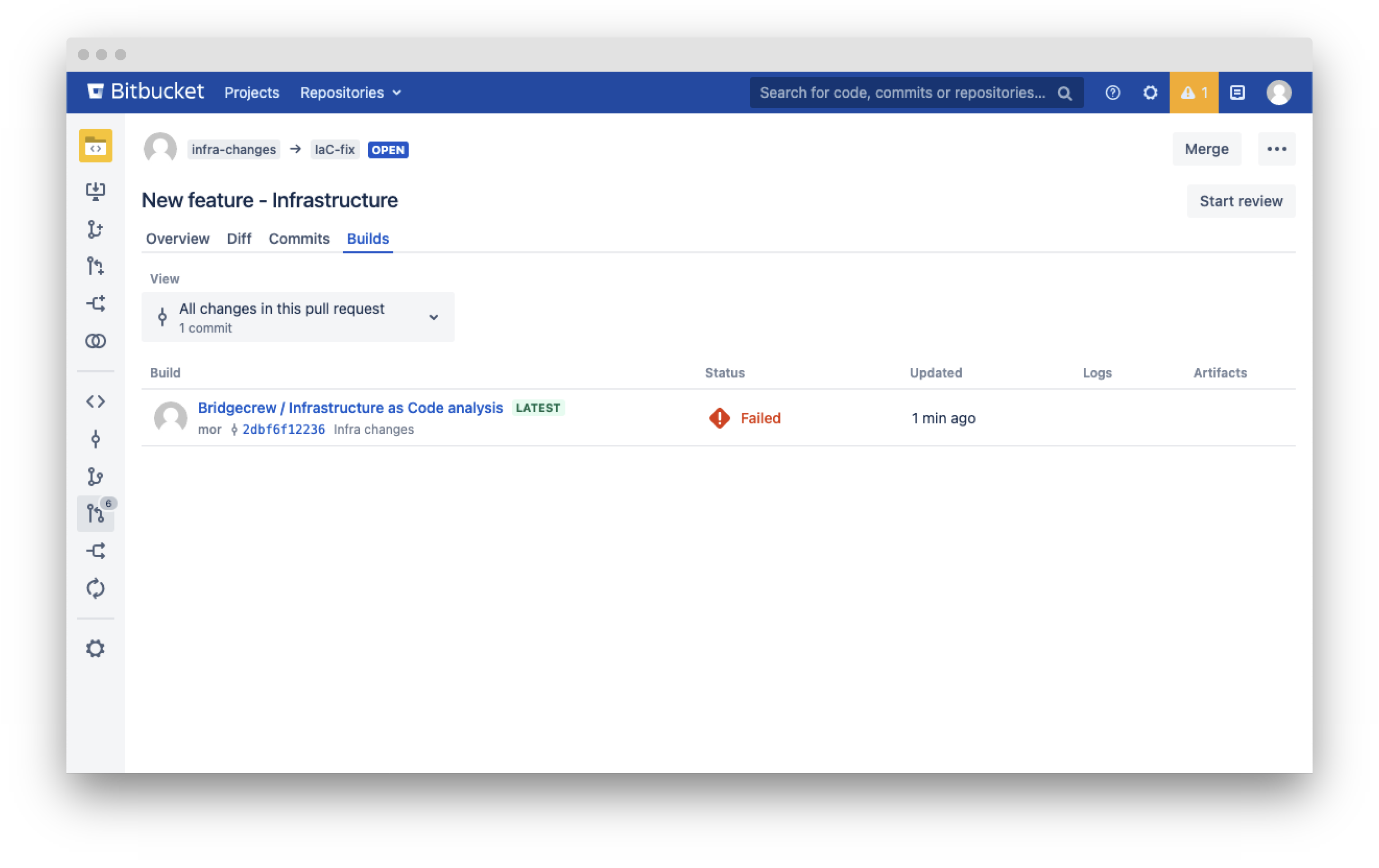The height and width of the screenshot is (868, 1379).
Task: Expand the Repositories dropdown
Action: [351, 92]
